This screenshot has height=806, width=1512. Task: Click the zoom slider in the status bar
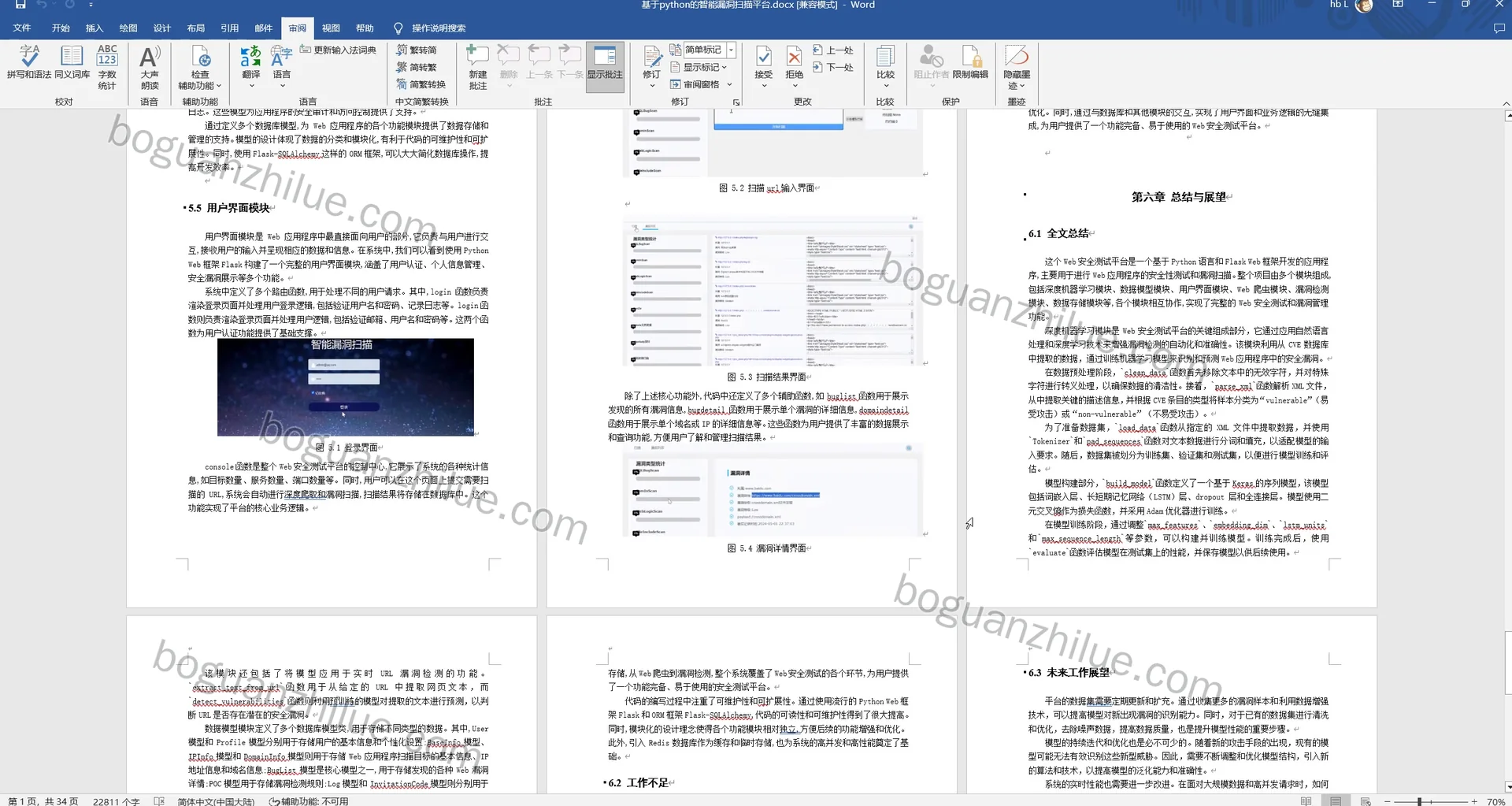[1430, 800]
